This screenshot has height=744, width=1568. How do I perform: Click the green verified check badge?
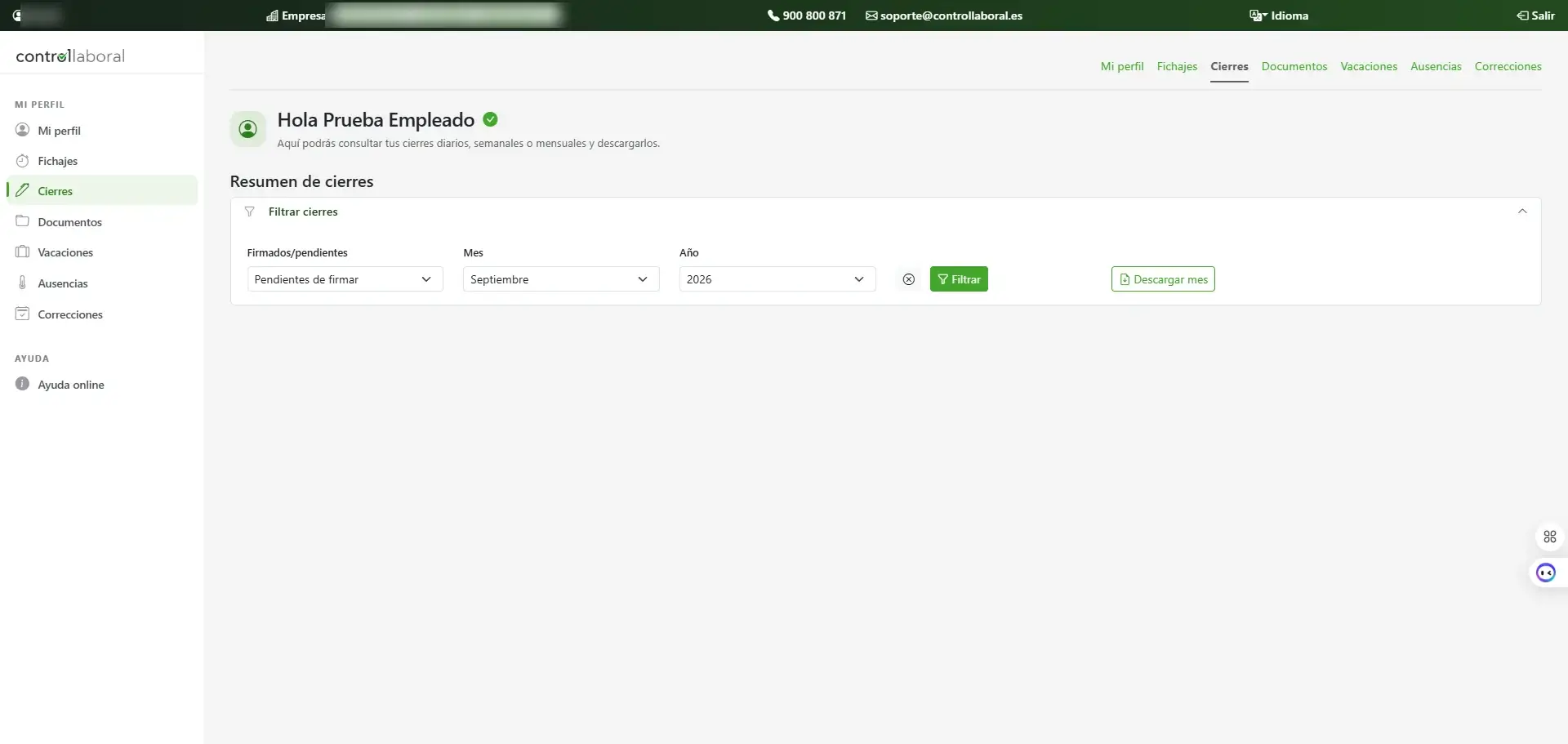tap(490, 119)
